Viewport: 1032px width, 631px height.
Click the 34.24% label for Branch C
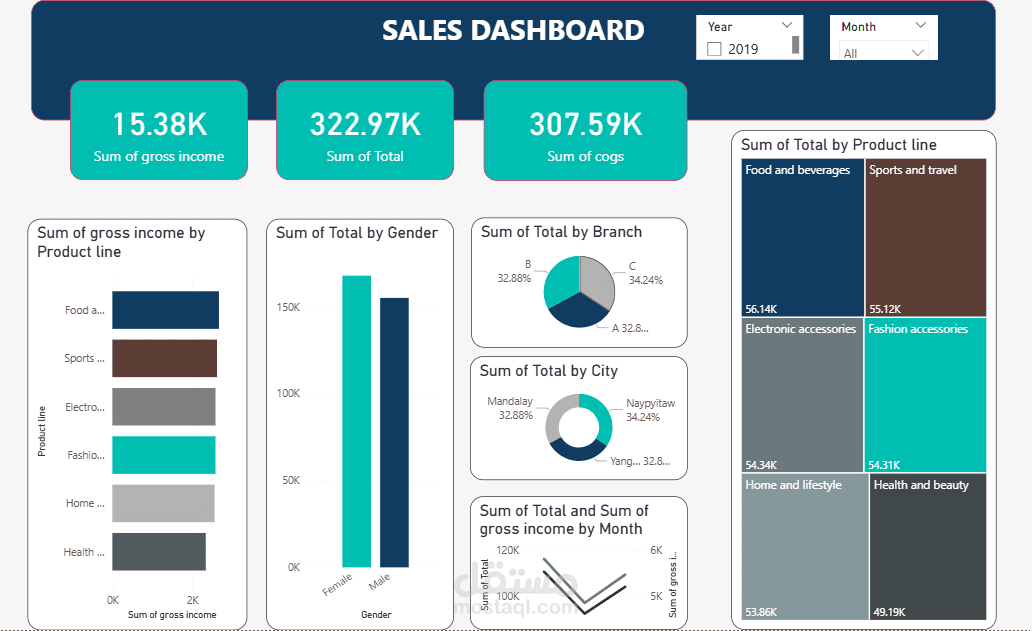pos(646,280)
